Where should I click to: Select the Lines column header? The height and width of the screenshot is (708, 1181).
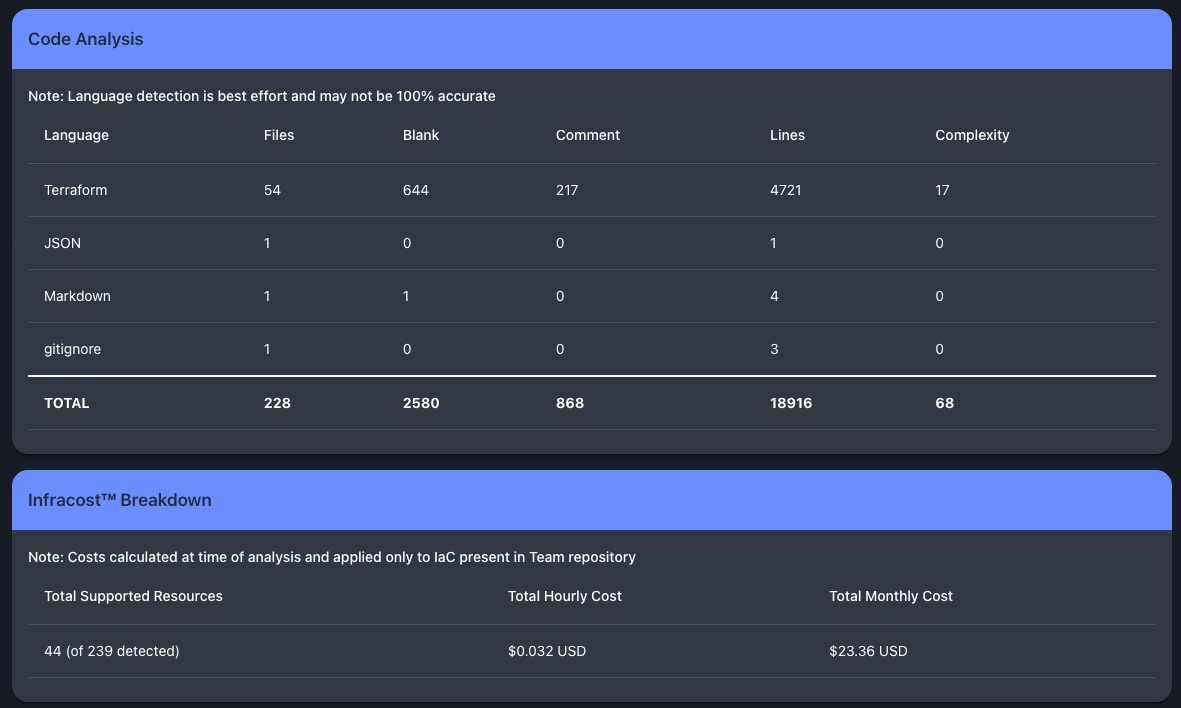[x=787, y=135]
